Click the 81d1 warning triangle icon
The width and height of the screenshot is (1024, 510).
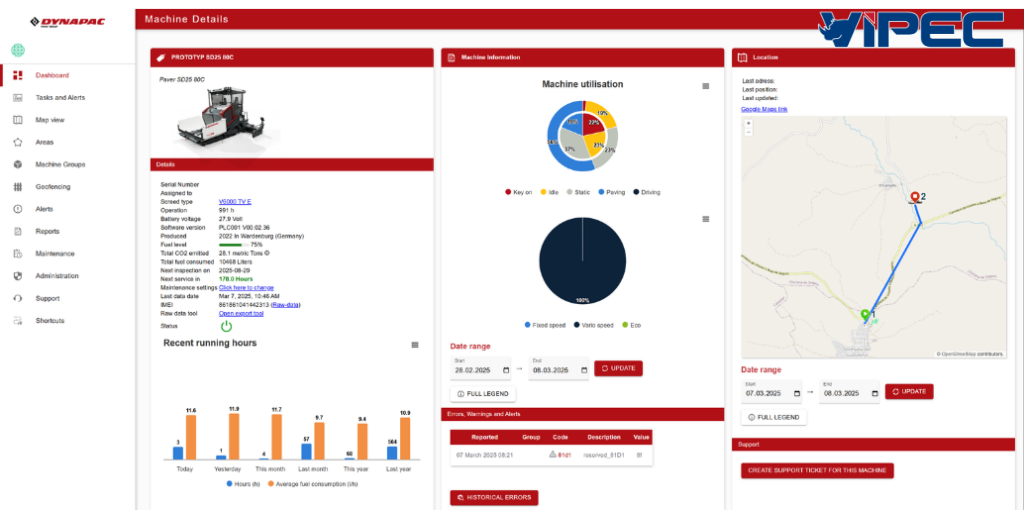(x=552, y=454)
